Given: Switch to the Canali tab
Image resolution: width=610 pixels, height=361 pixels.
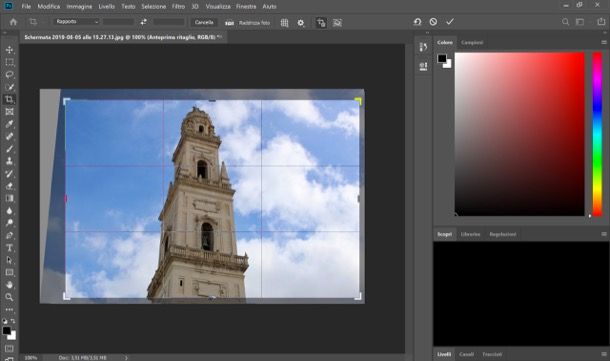Looking at the screenshot, I should (x=466, y=354).
